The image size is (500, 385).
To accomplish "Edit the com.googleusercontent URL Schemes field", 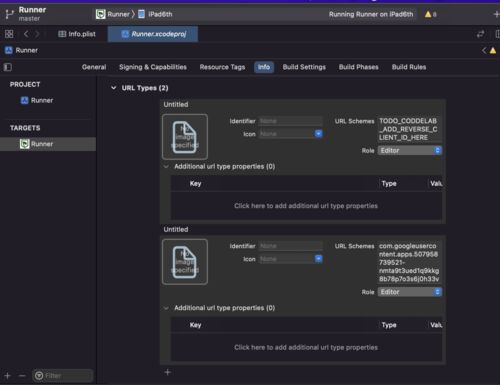I will coord(410,263).
